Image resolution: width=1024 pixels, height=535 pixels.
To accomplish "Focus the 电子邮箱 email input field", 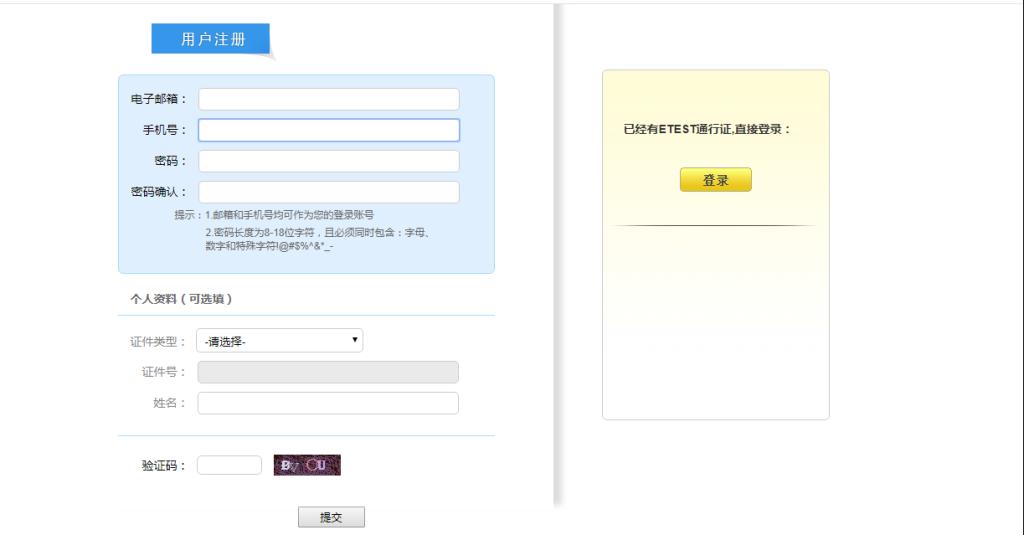I will [x=328, y=99].
